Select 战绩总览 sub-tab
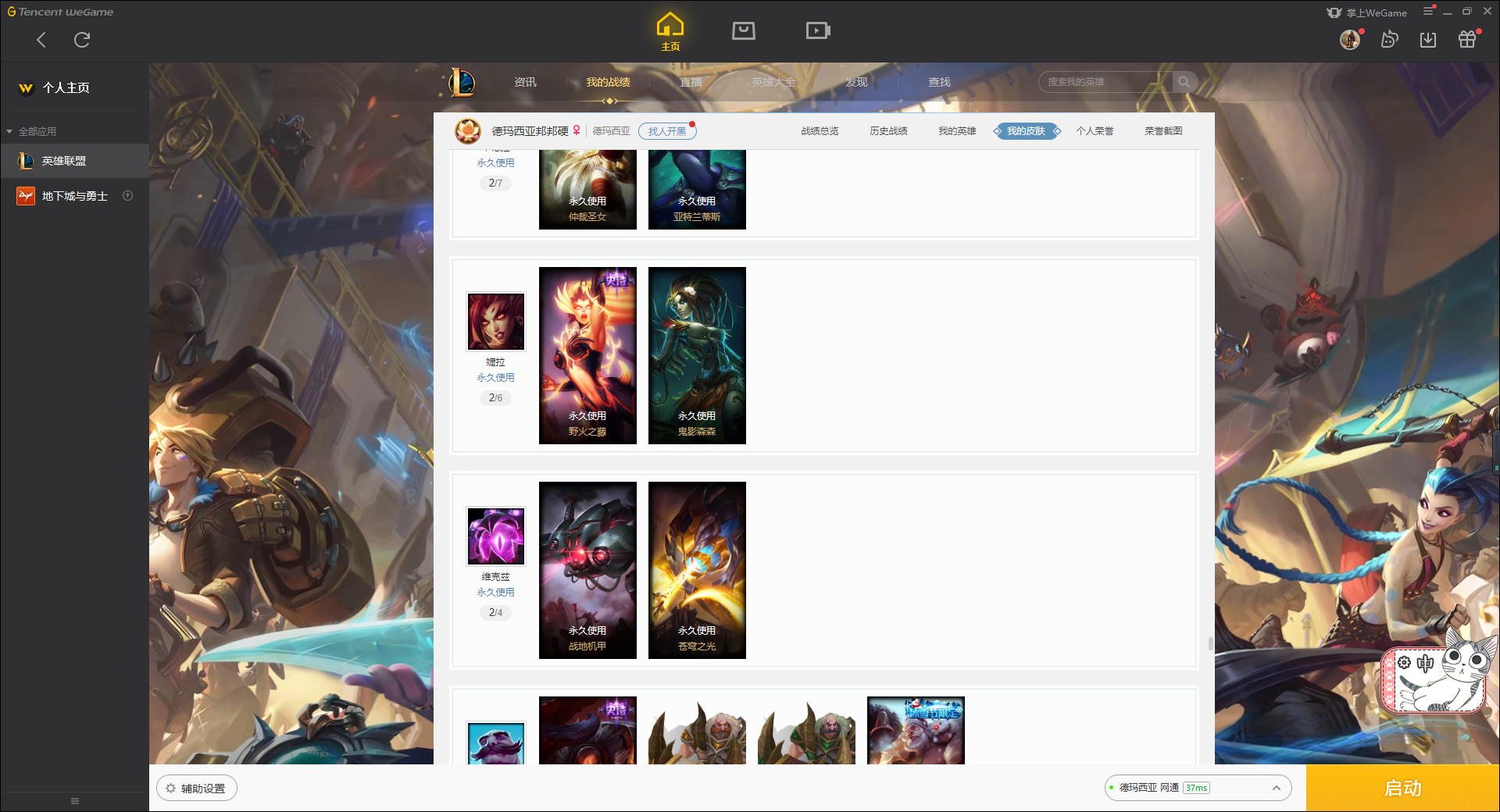The width and height of the screenshot is (1500, 812). (x=820, y=131)
